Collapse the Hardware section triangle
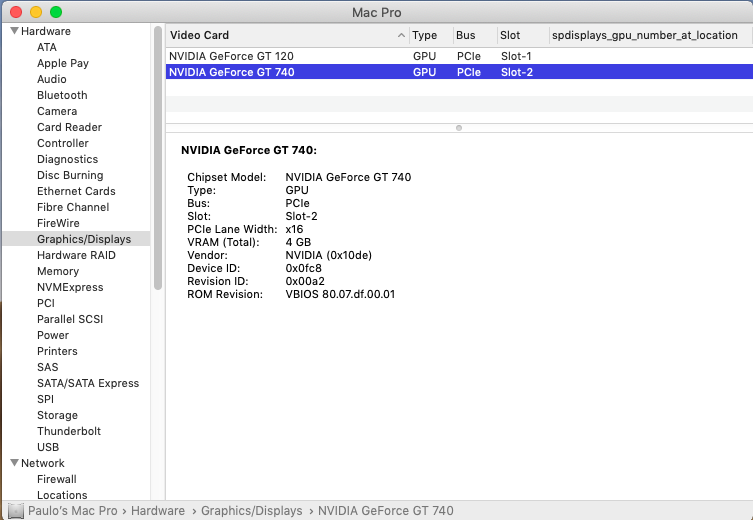The height and width of the screenshot is (520, 753). (14, 31)
